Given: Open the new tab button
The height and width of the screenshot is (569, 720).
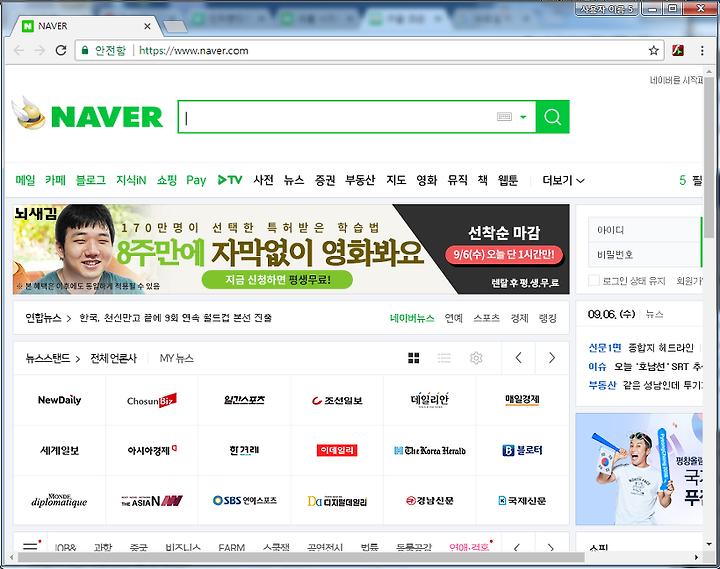Looking at the screenshot, I should coord(175,27).
